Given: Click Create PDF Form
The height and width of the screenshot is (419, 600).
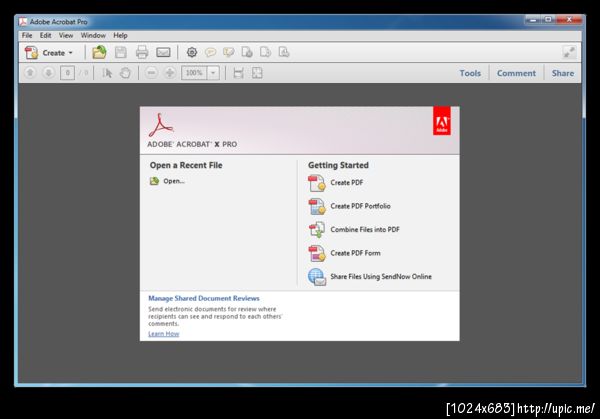Looking at the screenshot, I should (x=355, y=253).
